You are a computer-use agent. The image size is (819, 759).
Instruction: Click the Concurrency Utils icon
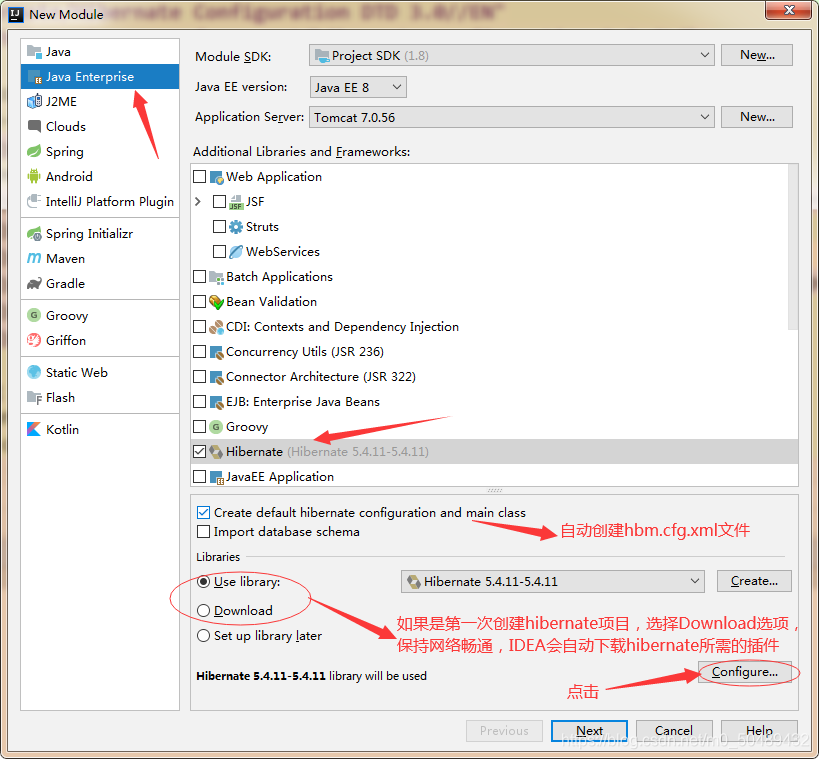[x=216, y=352]
